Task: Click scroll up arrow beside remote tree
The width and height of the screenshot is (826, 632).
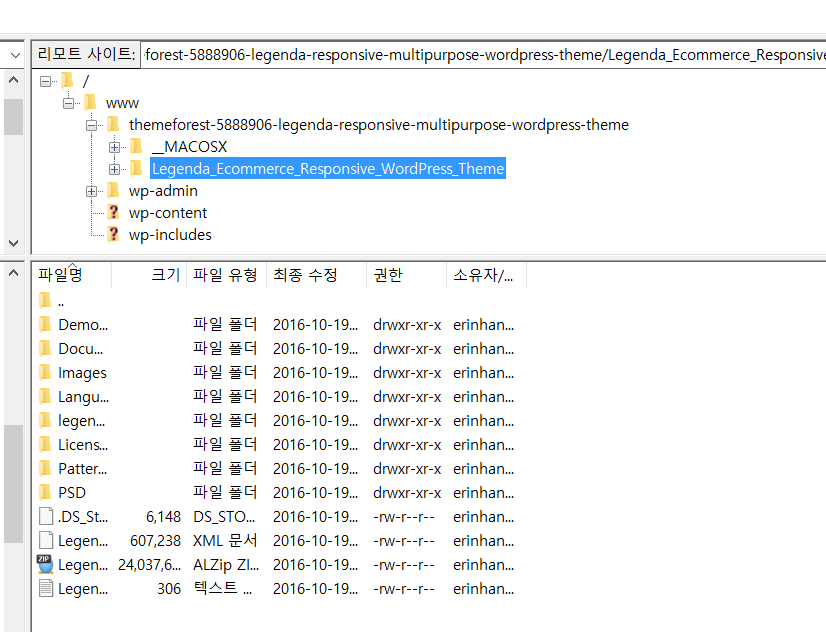Action: pyautogui.click(x=14, y=80)
